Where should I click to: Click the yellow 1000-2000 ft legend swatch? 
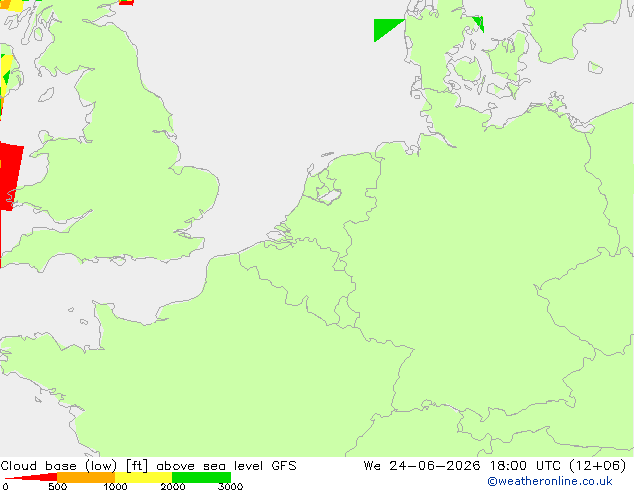coord(144,477)
